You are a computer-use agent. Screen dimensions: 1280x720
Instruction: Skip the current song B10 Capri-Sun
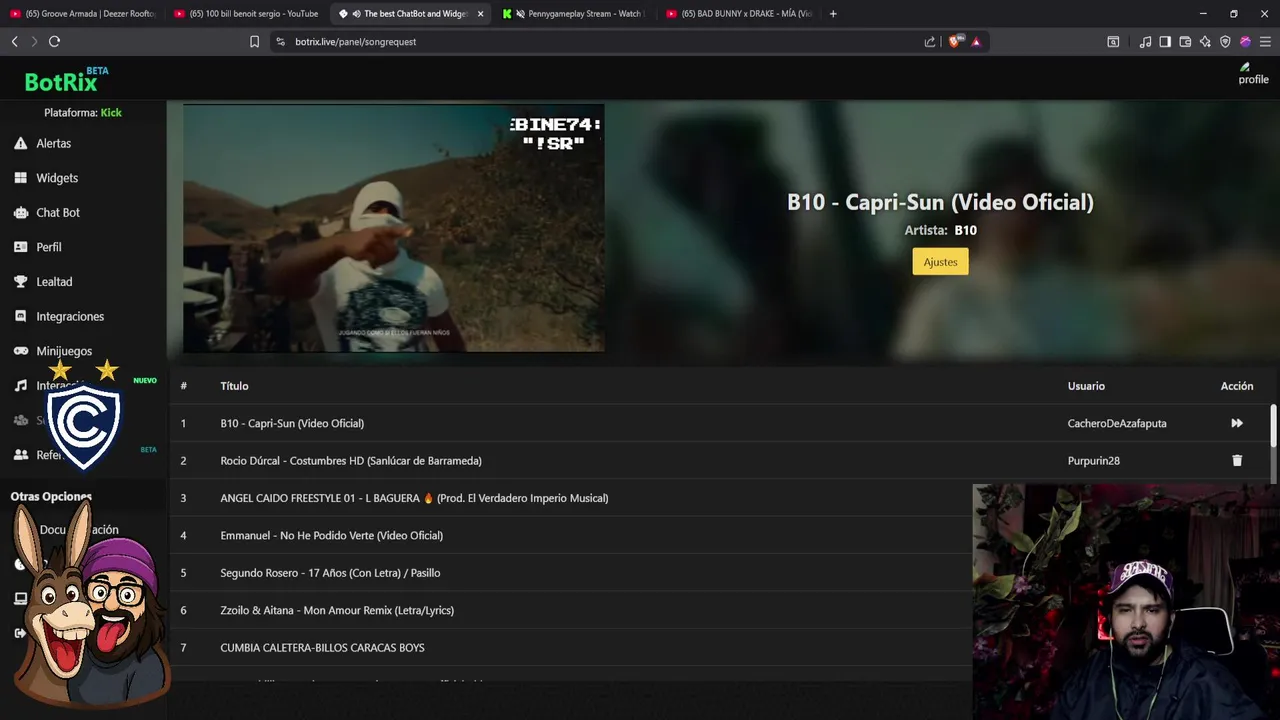pos(1236,423)
